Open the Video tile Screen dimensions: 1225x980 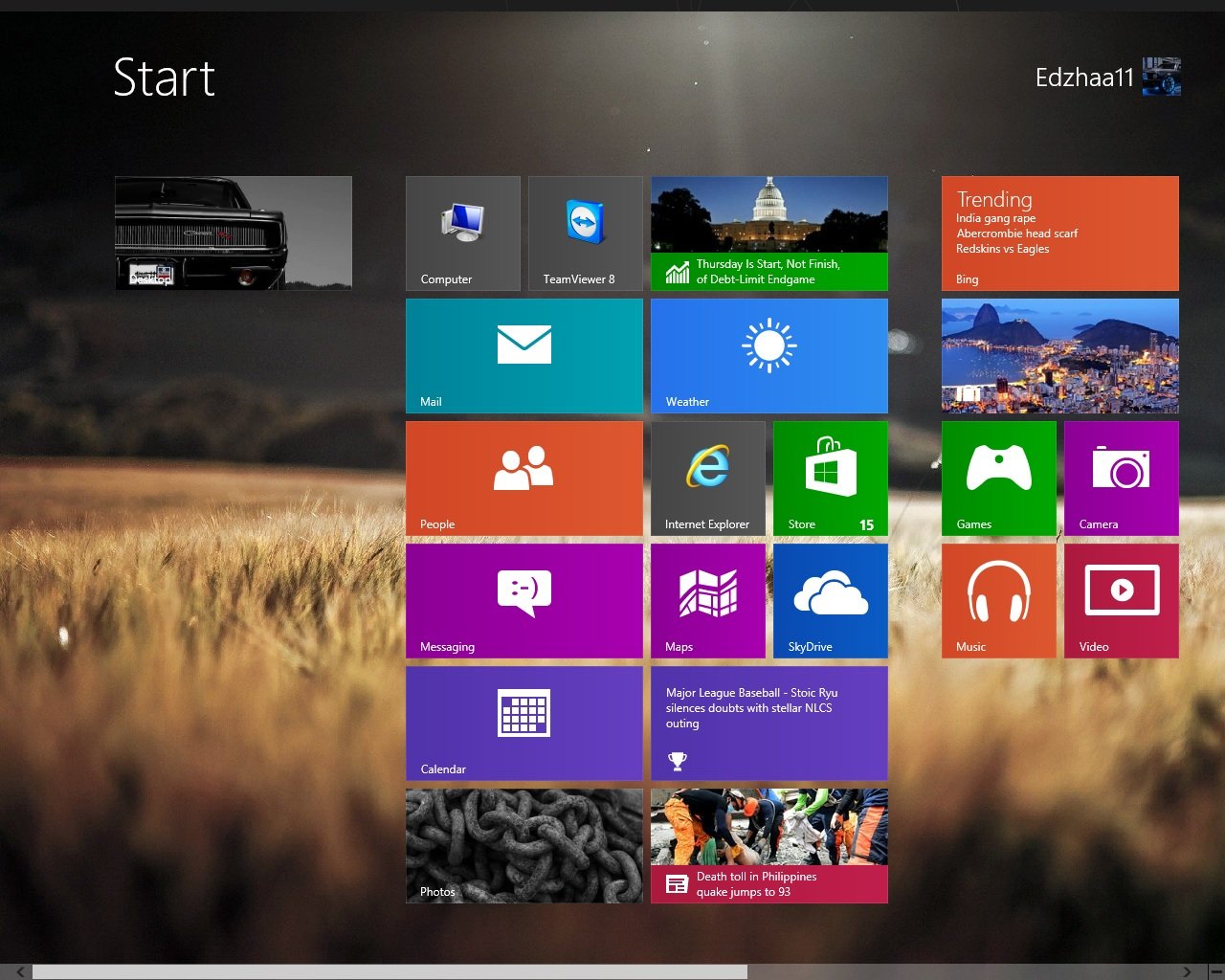click(1122, 601)
